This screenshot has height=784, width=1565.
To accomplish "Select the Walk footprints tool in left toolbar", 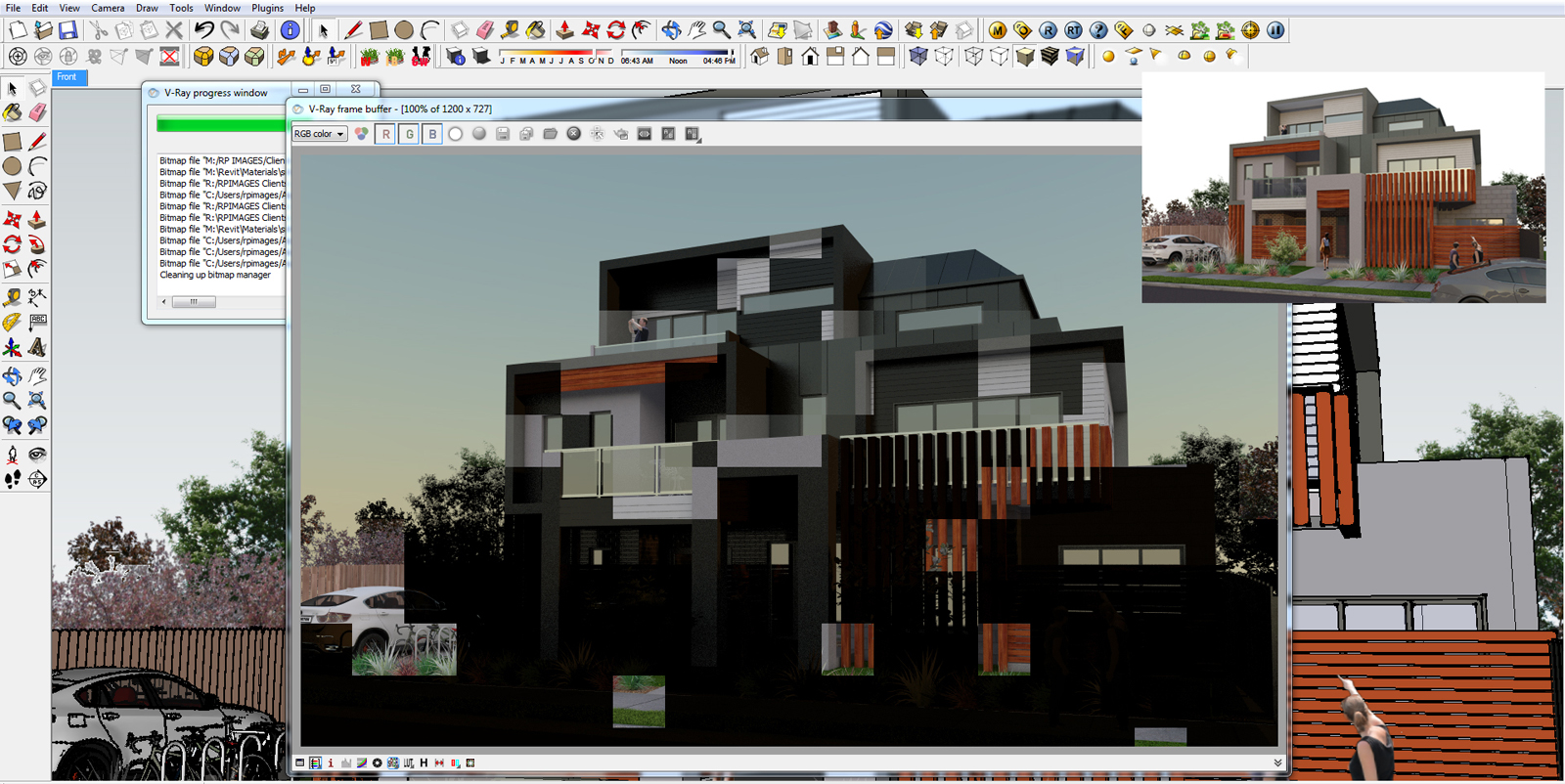I will (x=12, y=479).
